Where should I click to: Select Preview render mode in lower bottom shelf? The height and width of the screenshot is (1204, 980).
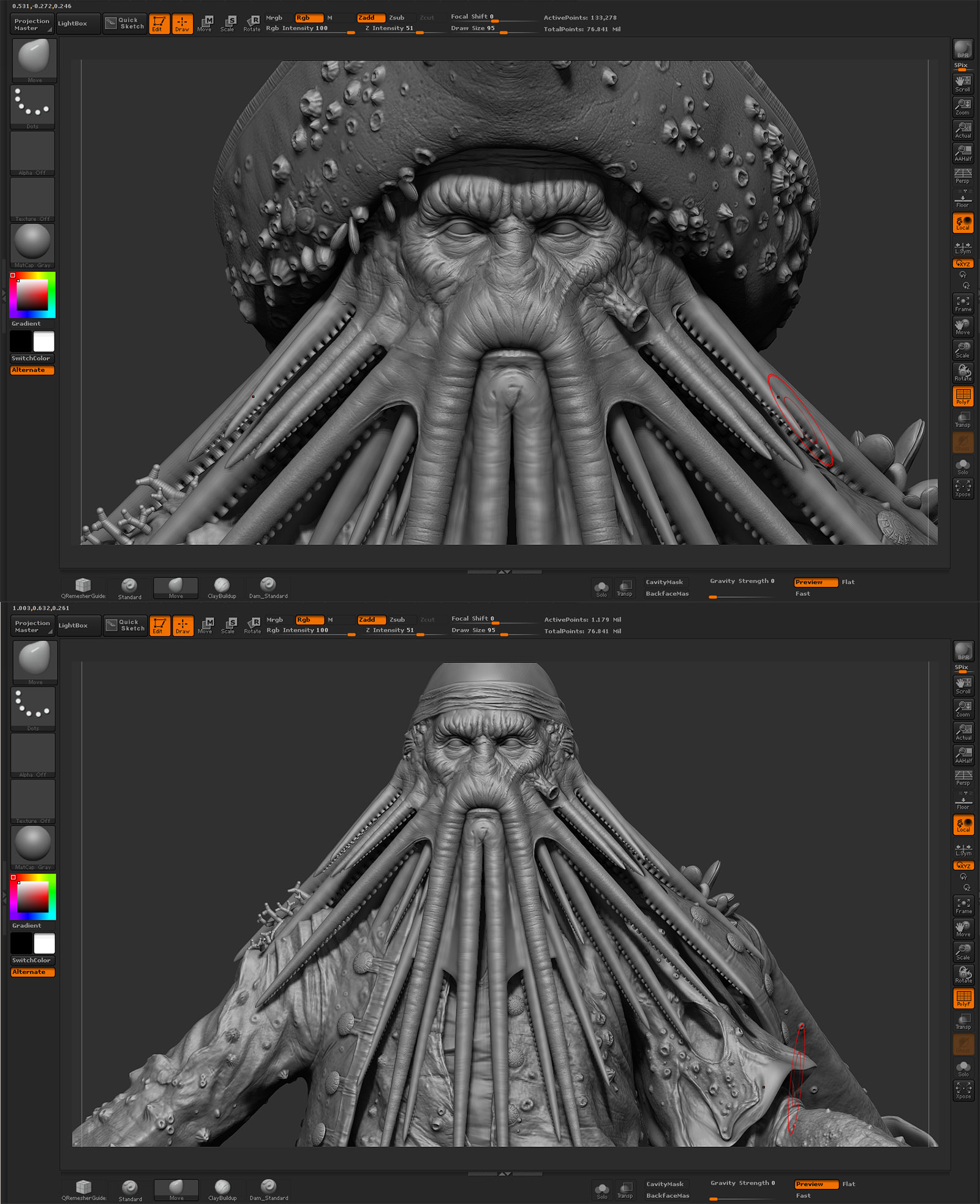pyautogui.click(x=816, y=1184)
